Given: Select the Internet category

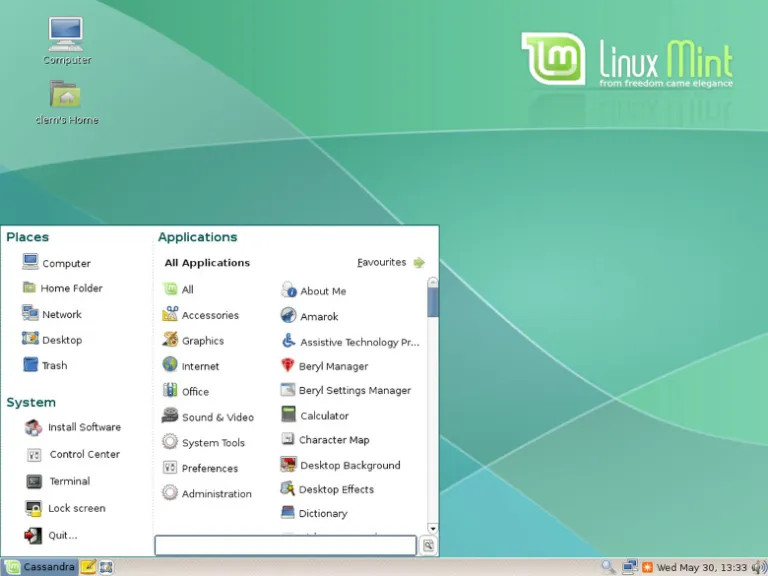Looking at the screenshot, I should (x=200, y=366).
